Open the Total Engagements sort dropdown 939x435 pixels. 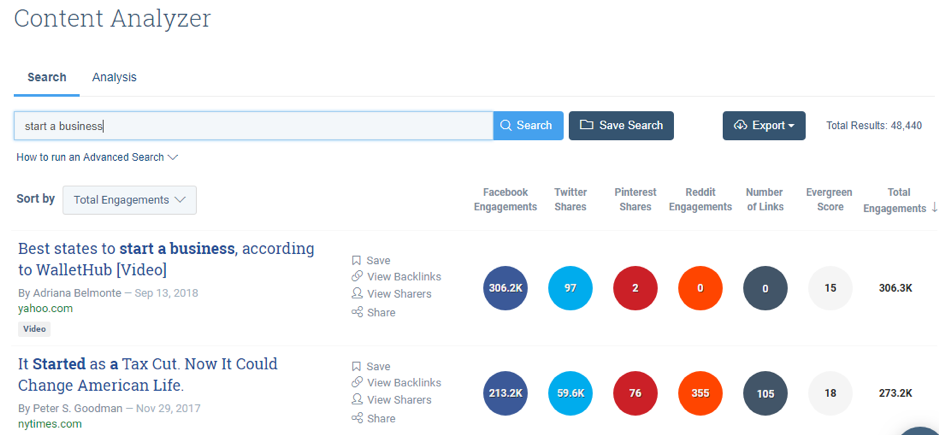click(129, 200)
